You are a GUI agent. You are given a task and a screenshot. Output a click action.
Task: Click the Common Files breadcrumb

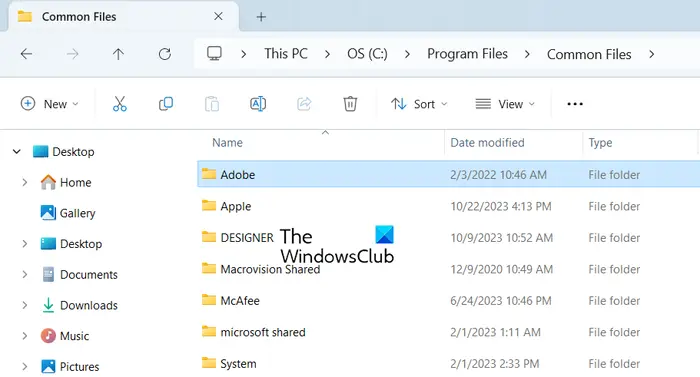[589, 54]
